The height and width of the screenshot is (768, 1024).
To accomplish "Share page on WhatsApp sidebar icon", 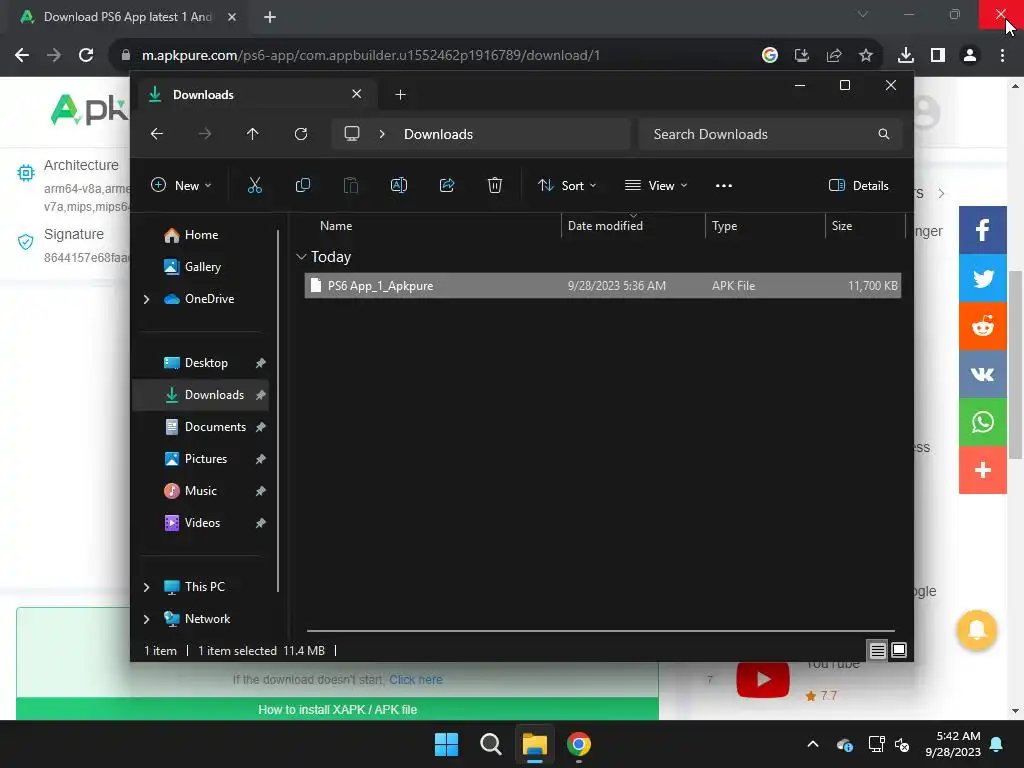I will (x=983, y=422).
